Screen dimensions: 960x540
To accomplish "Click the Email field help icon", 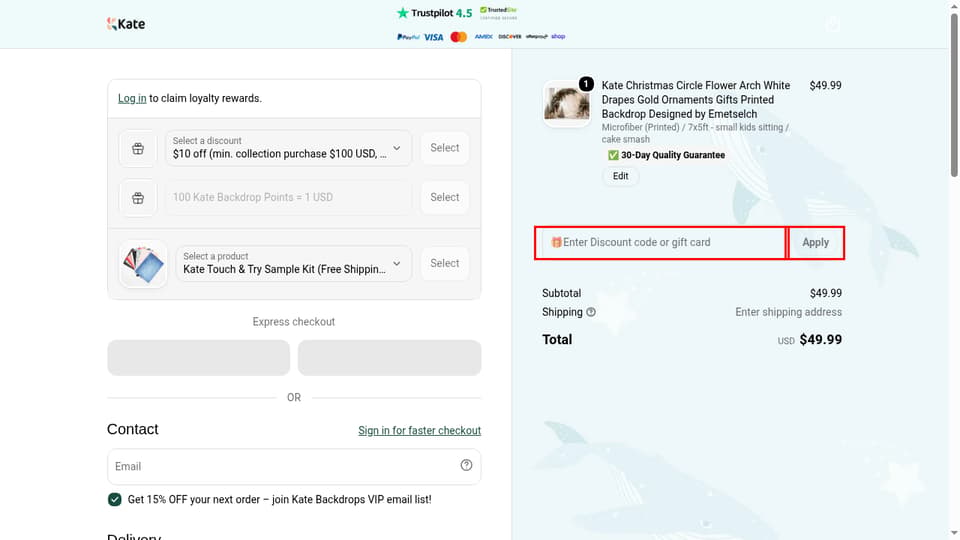I will (467, 465).
